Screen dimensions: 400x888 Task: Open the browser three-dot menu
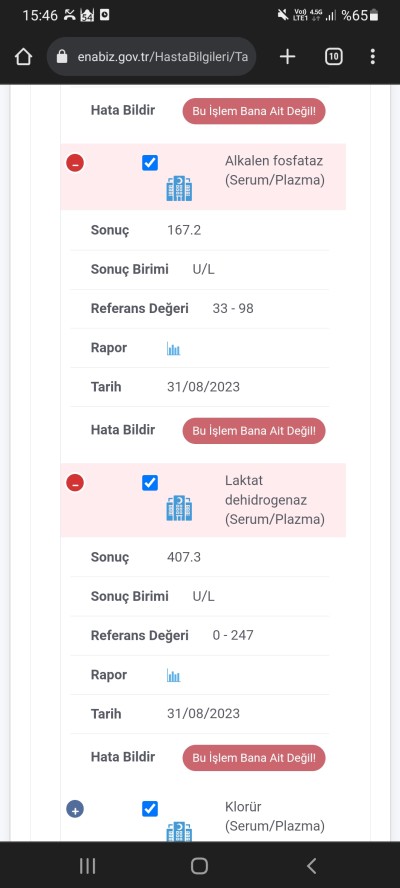372,57
